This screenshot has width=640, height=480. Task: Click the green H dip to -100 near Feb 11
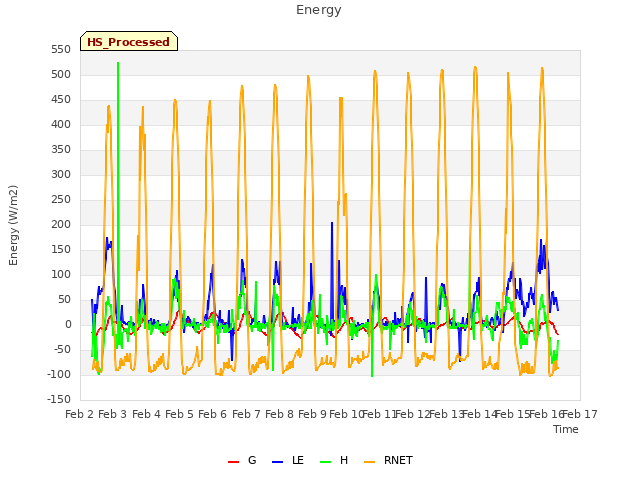[x=372, y=376]
